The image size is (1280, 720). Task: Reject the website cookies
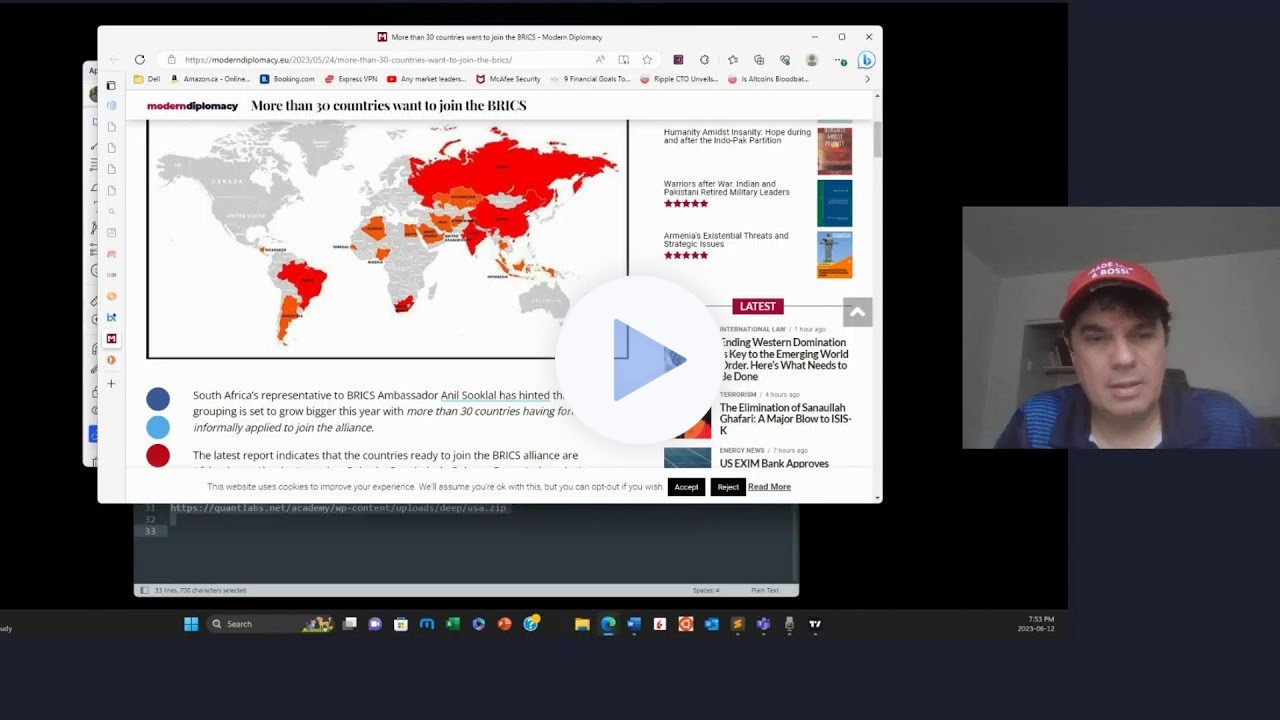coord(728,487)
